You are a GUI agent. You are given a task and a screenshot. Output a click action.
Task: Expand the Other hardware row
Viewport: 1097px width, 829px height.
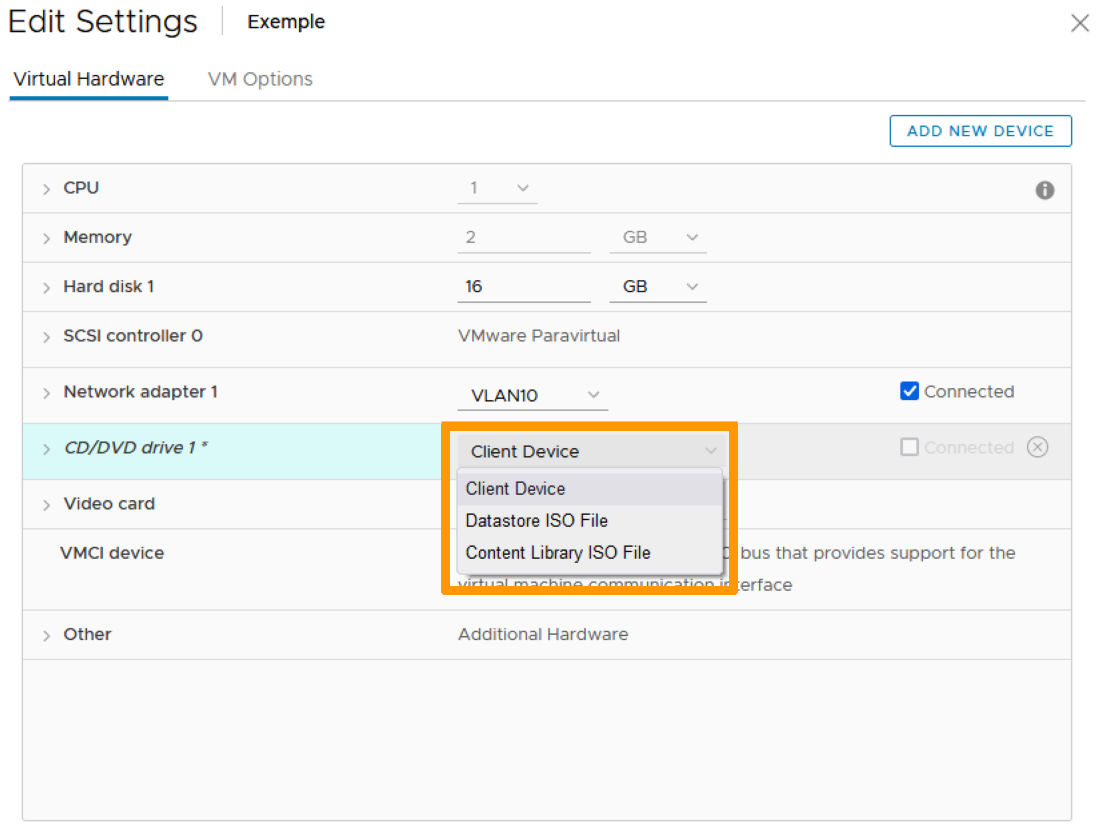coord(46,635)
